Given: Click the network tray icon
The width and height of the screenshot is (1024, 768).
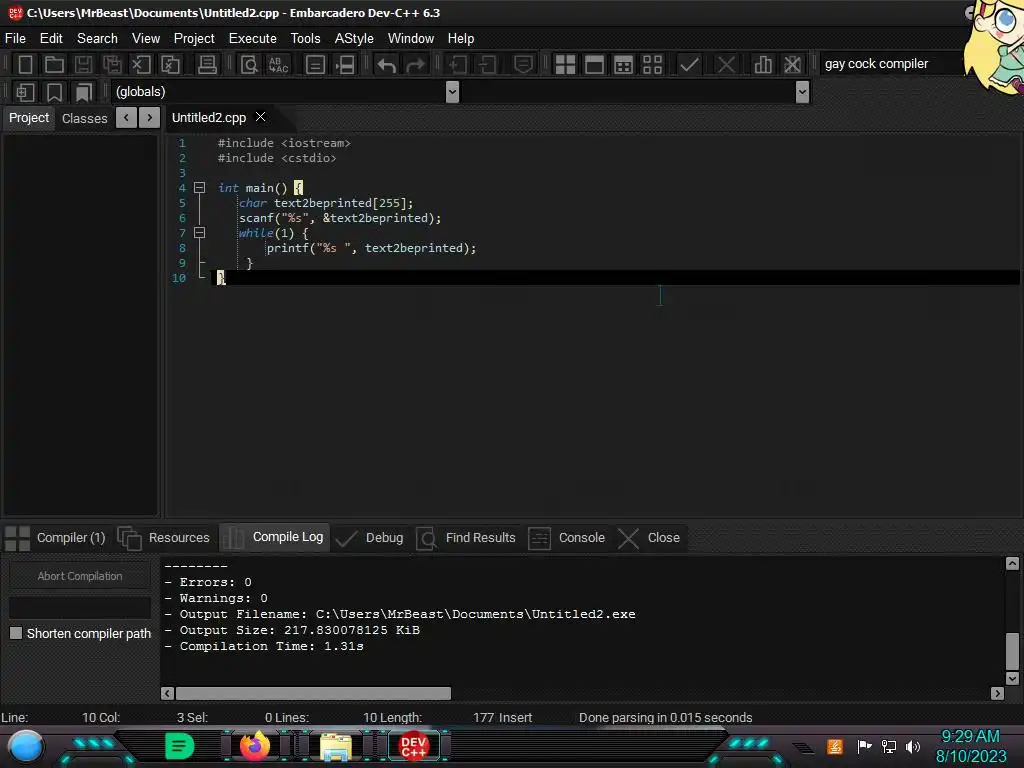Looking at the screenshot, I should [x=889, y=746].
